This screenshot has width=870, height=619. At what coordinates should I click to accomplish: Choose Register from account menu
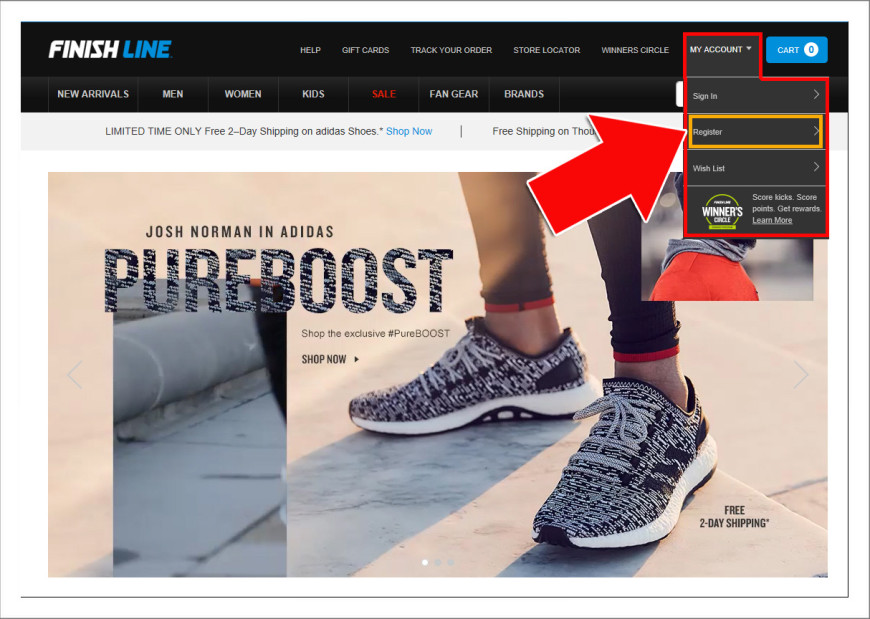[x=756, y=132]
